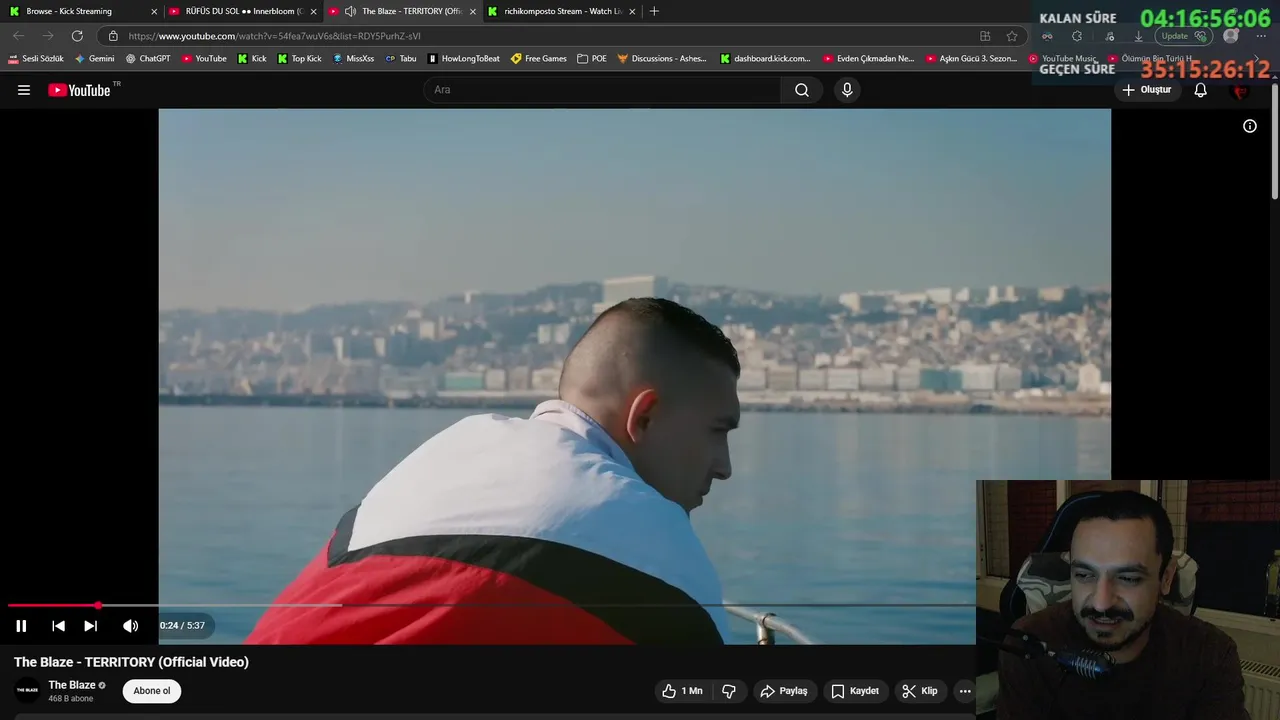Click the youtube.com address bar URL
This screenshot has height=720, width=1280.
click(x=274, y=36)
